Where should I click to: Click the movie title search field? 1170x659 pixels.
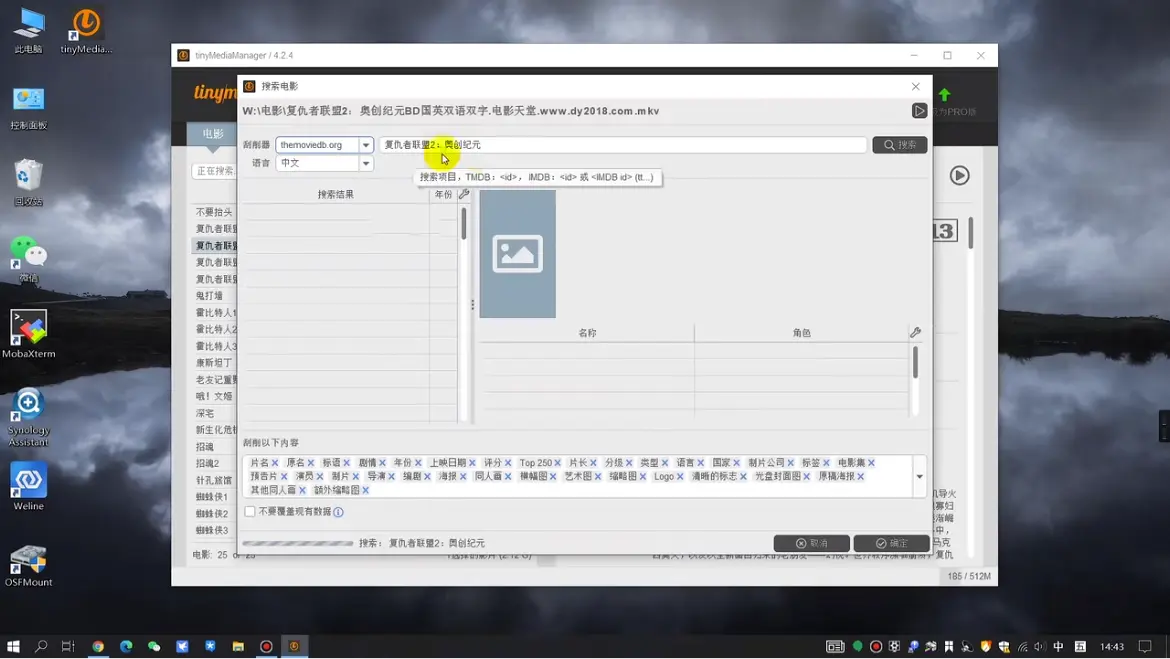point(622,145)
